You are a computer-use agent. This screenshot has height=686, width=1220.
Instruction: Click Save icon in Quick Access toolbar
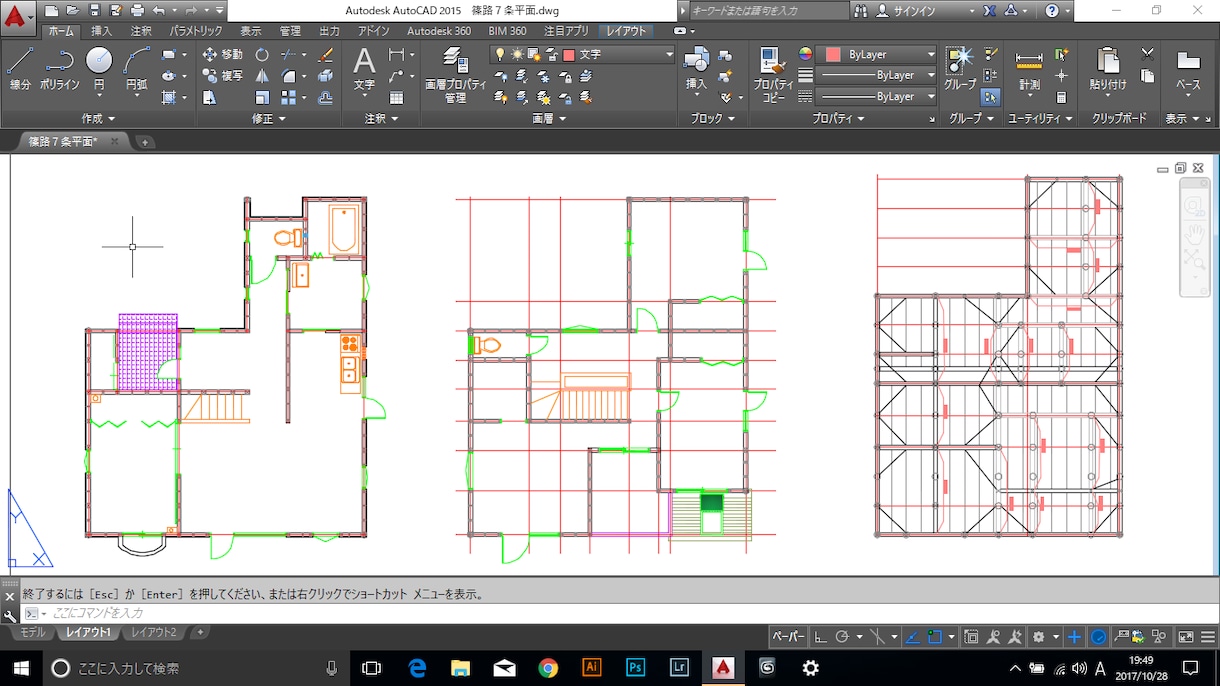(x=94, y=10)
